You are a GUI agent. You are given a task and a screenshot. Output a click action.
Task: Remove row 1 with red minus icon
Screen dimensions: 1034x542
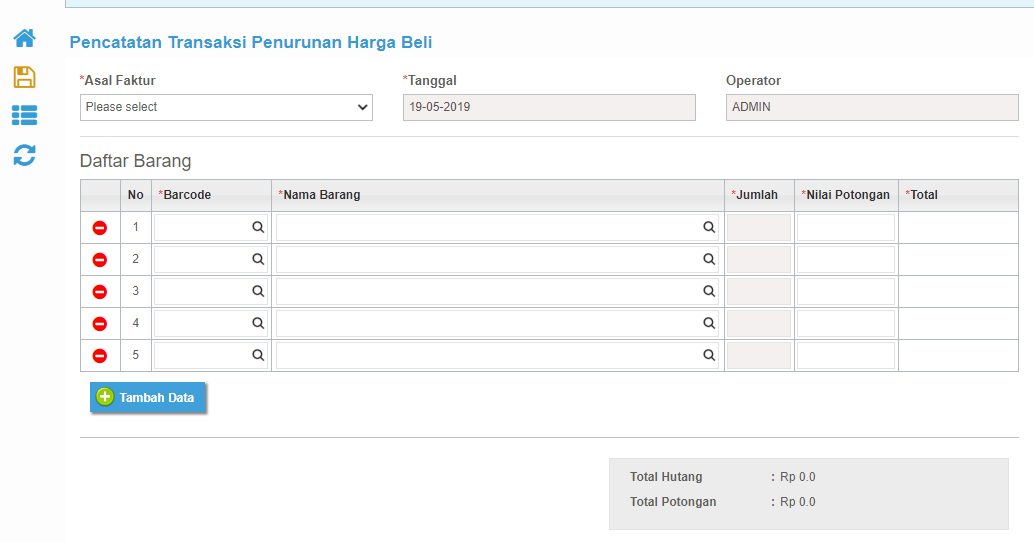coord(100,227)
